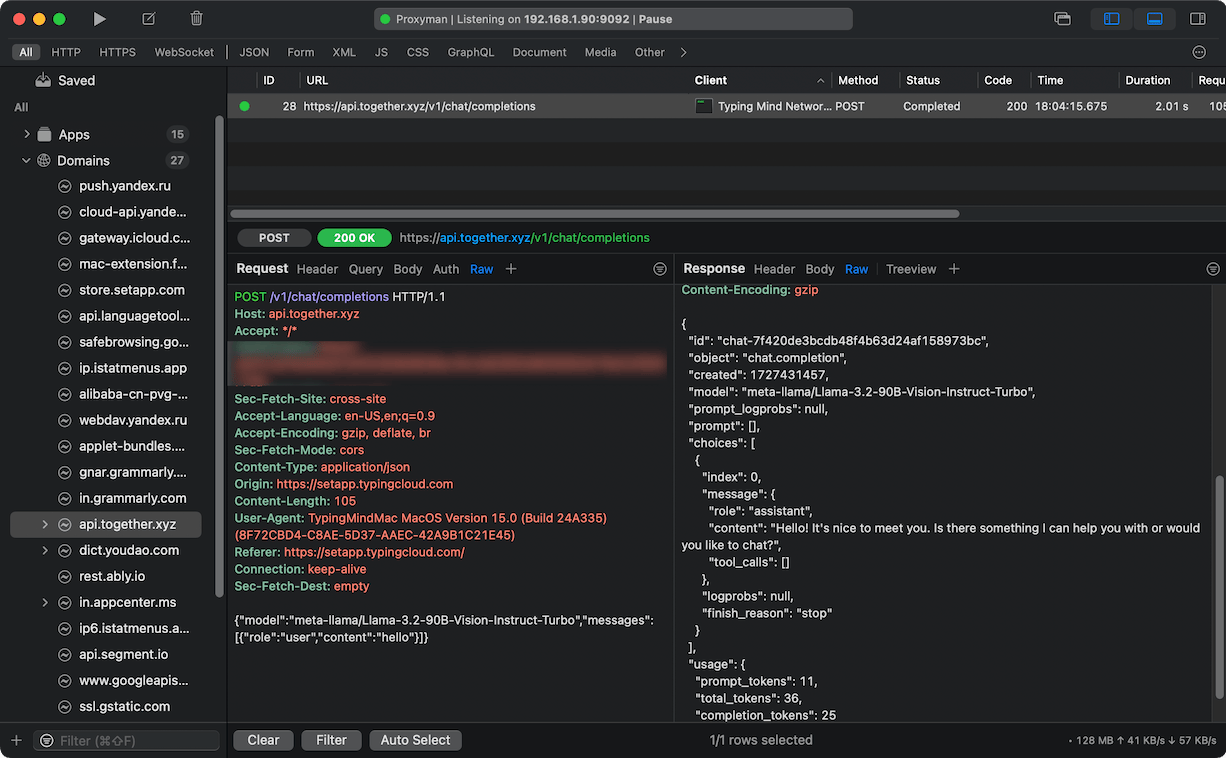Click the Clear button
Screen dimensions: 1226x758
(263, 740)
